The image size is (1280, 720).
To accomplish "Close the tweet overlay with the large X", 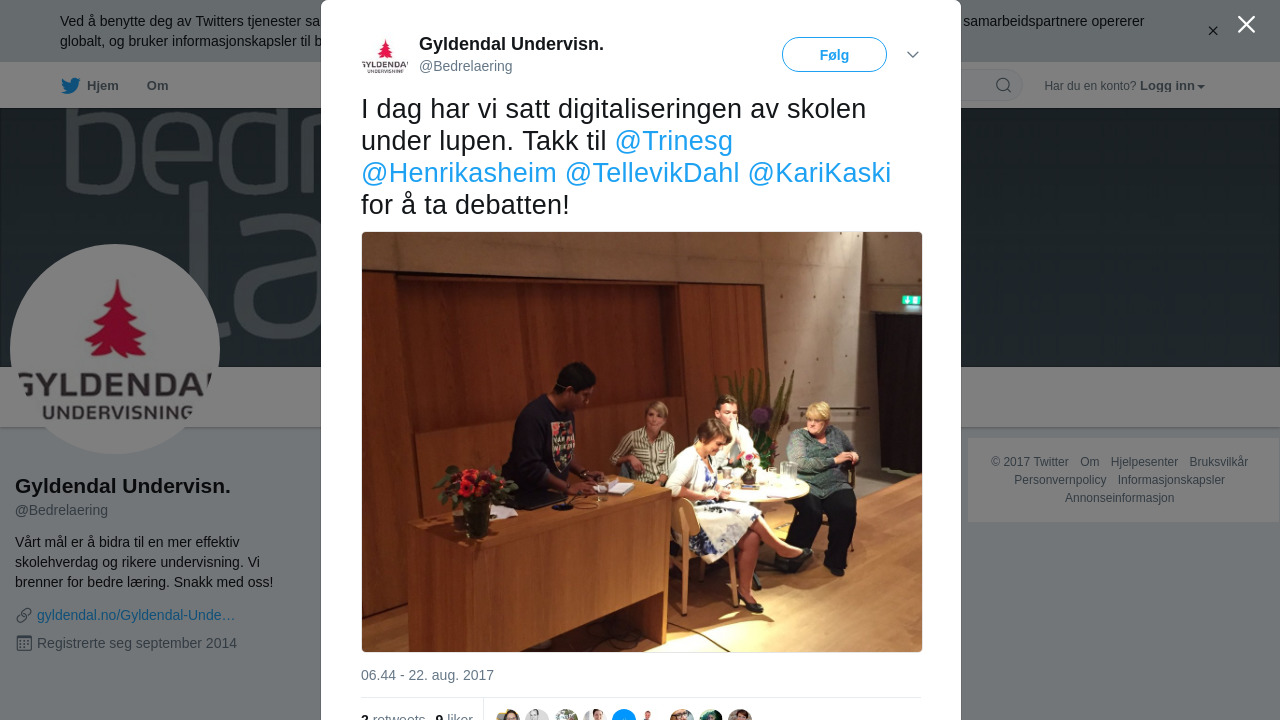I will coord(1246,24).
